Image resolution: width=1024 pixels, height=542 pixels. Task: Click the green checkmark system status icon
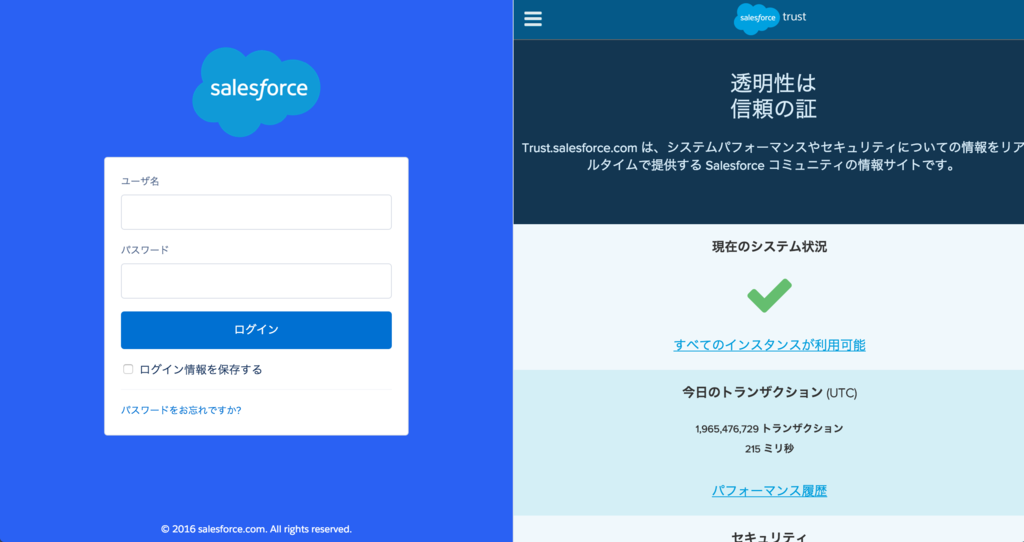(x=769, y=295)
